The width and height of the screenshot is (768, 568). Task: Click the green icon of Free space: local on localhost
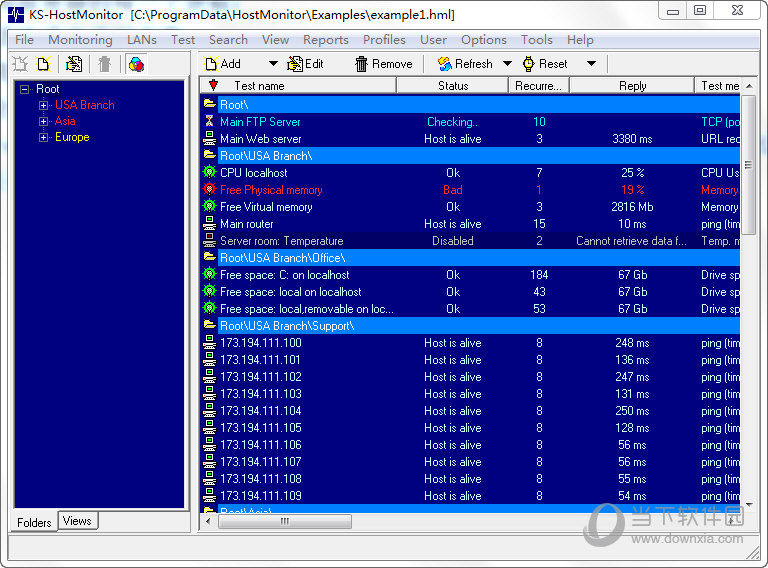point(210,291)
